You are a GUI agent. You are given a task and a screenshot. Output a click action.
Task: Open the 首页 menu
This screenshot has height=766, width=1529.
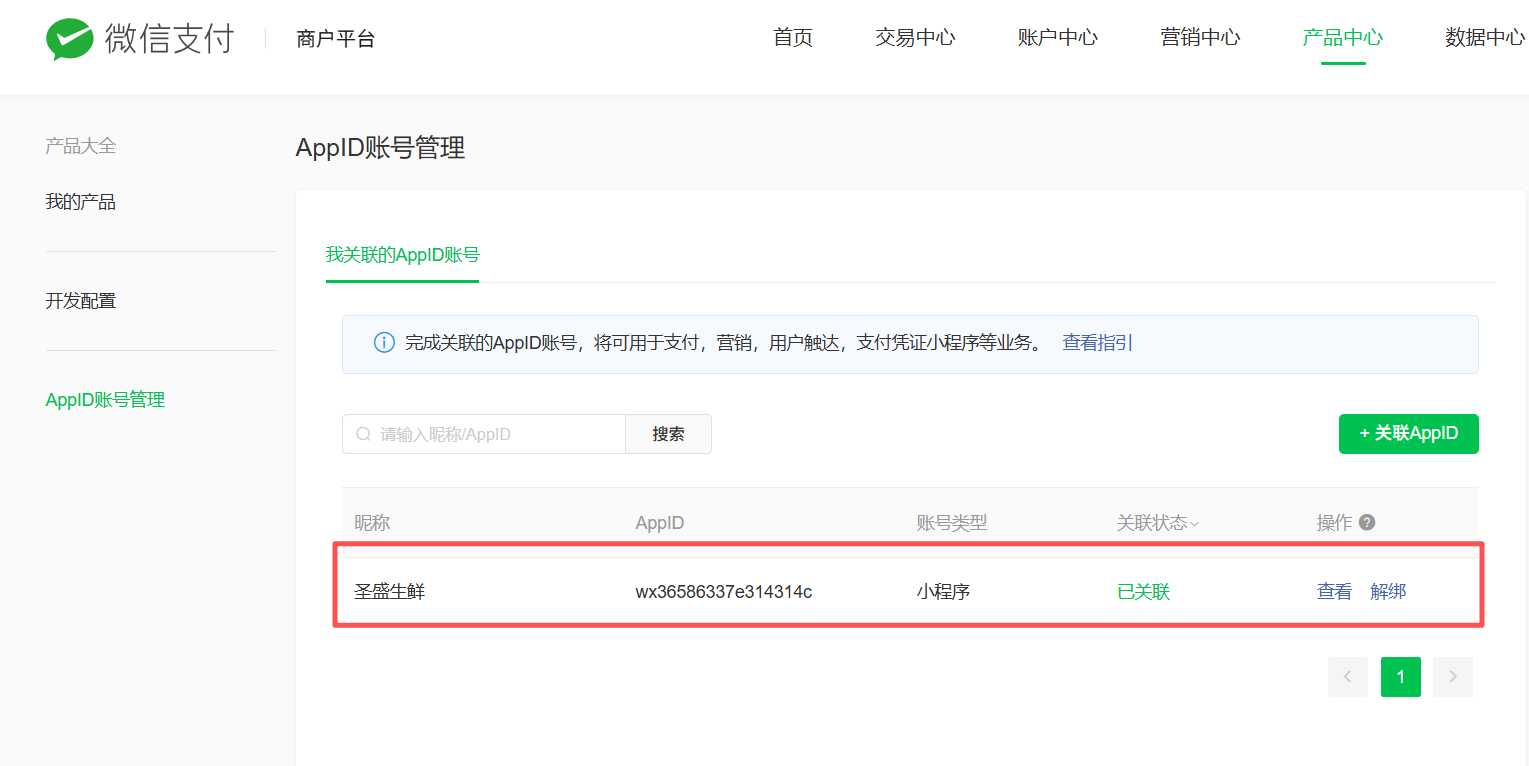[793, 38]
